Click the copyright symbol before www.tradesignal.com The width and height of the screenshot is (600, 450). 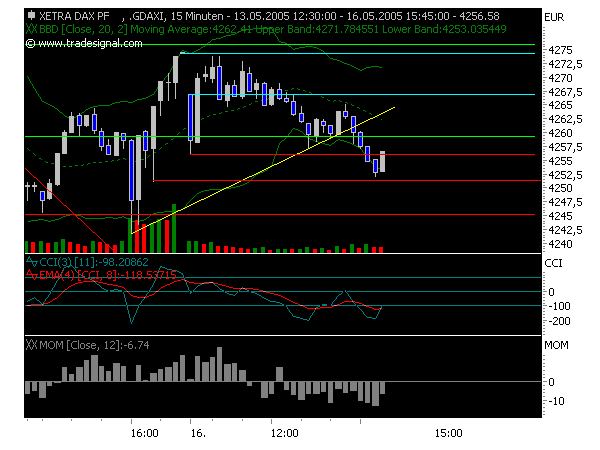tap(30, 43)
